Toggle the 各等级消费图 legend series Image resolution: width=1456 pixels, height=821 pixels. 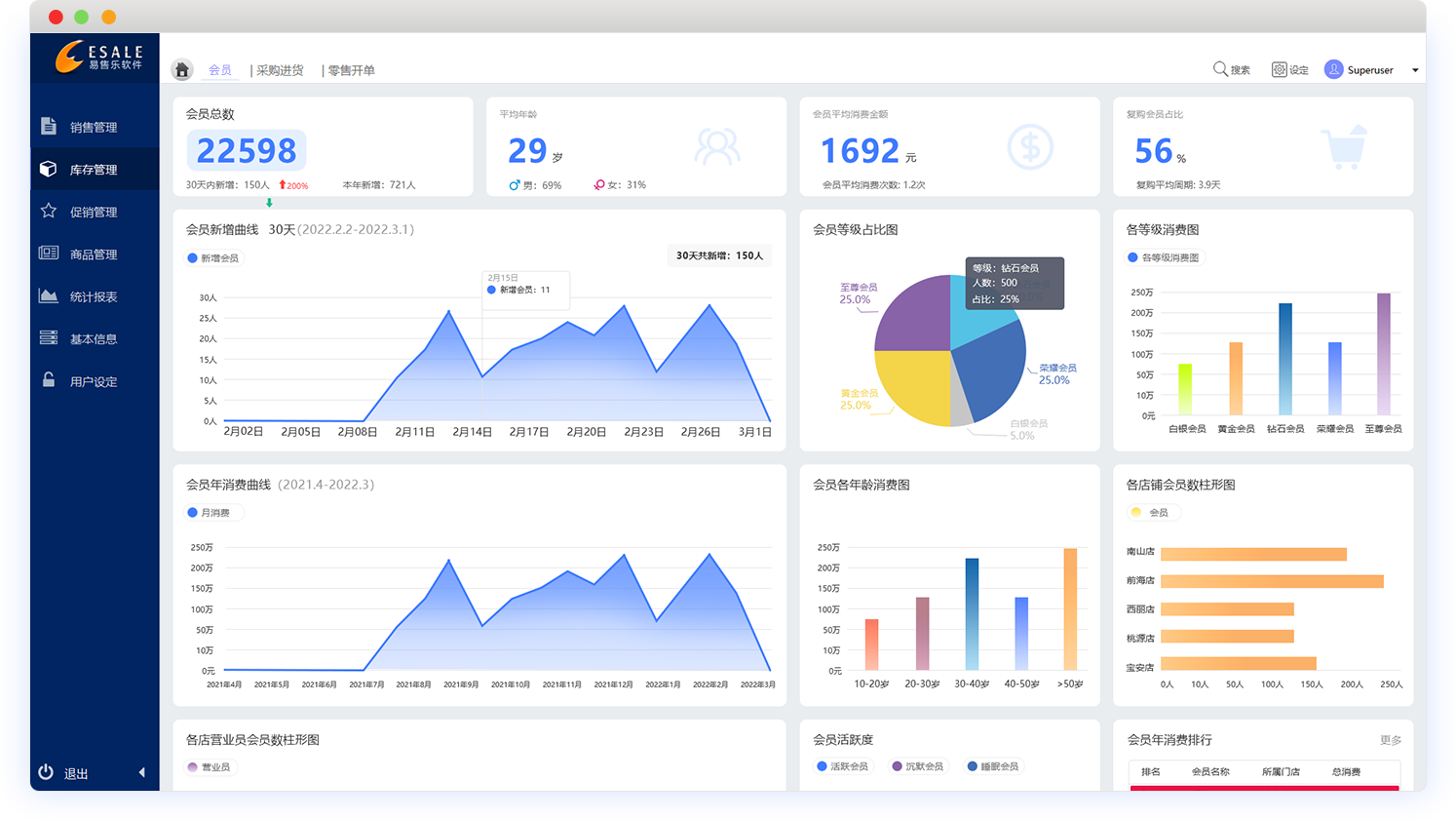pyautogui.click(x=1165, y=257)
